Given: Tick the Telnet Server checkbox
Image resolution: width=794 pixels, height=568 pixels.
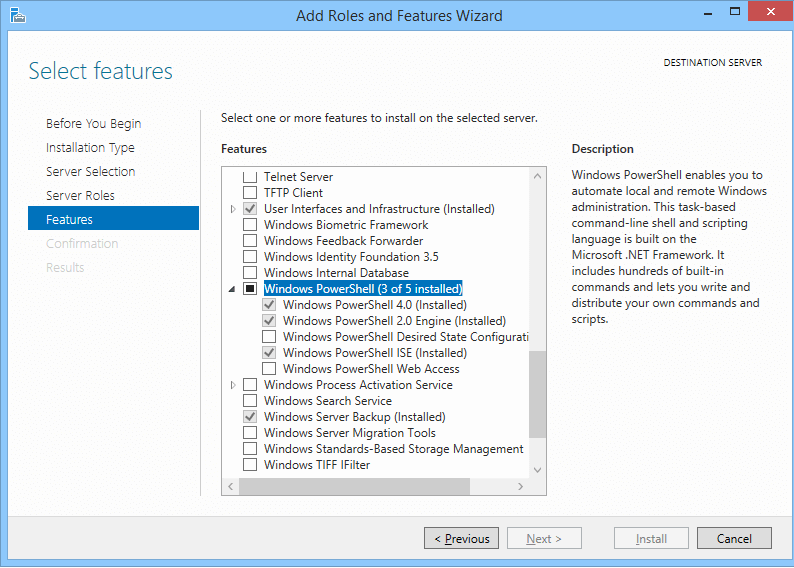Looking at the screenshot, I should click(x=250, y=177).
